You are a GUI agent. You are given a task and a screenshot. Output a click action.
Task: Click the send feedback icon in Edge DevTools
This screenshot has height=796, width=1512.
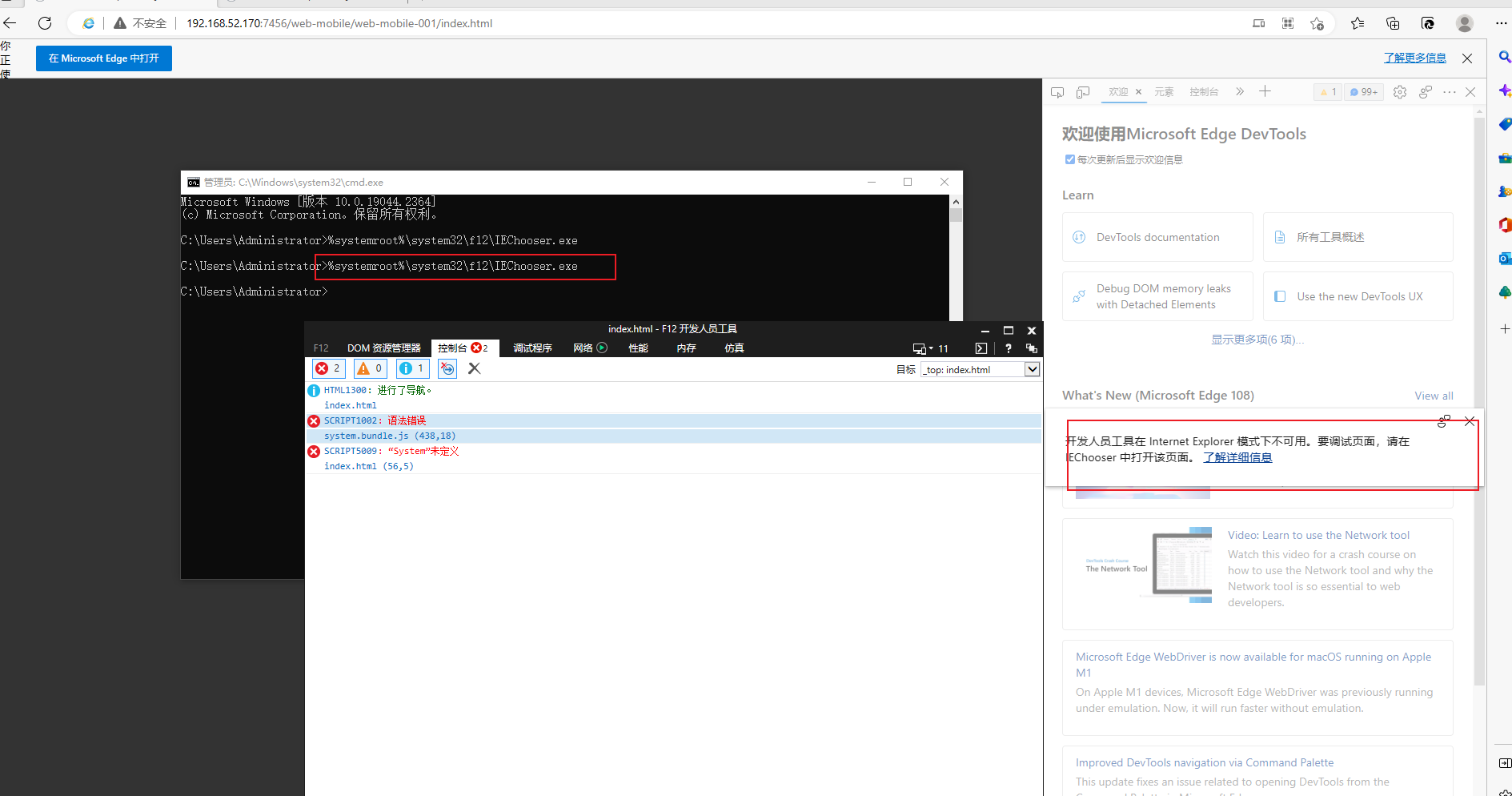tap(1426, 92)
